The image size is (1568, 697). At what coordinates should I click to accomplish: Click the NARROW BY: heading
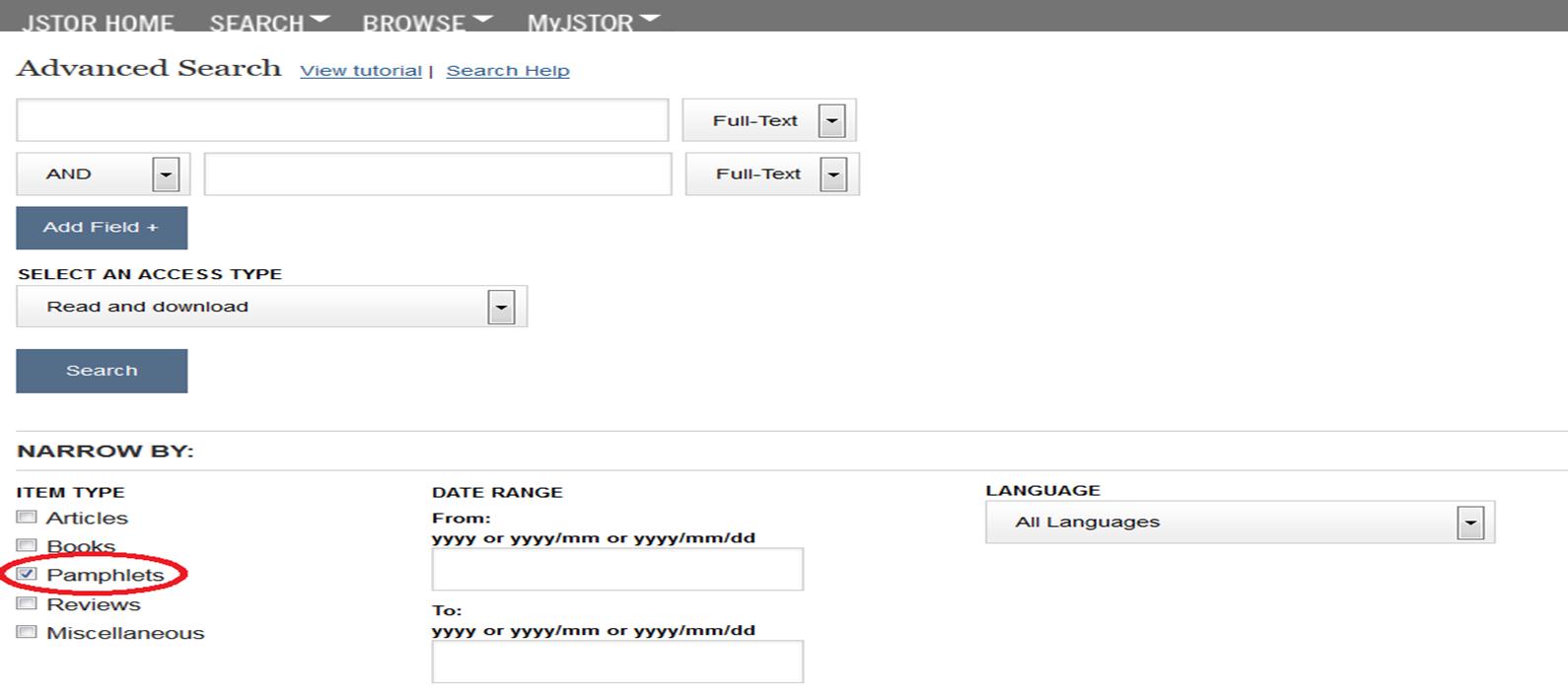click(x=106, y=452)
